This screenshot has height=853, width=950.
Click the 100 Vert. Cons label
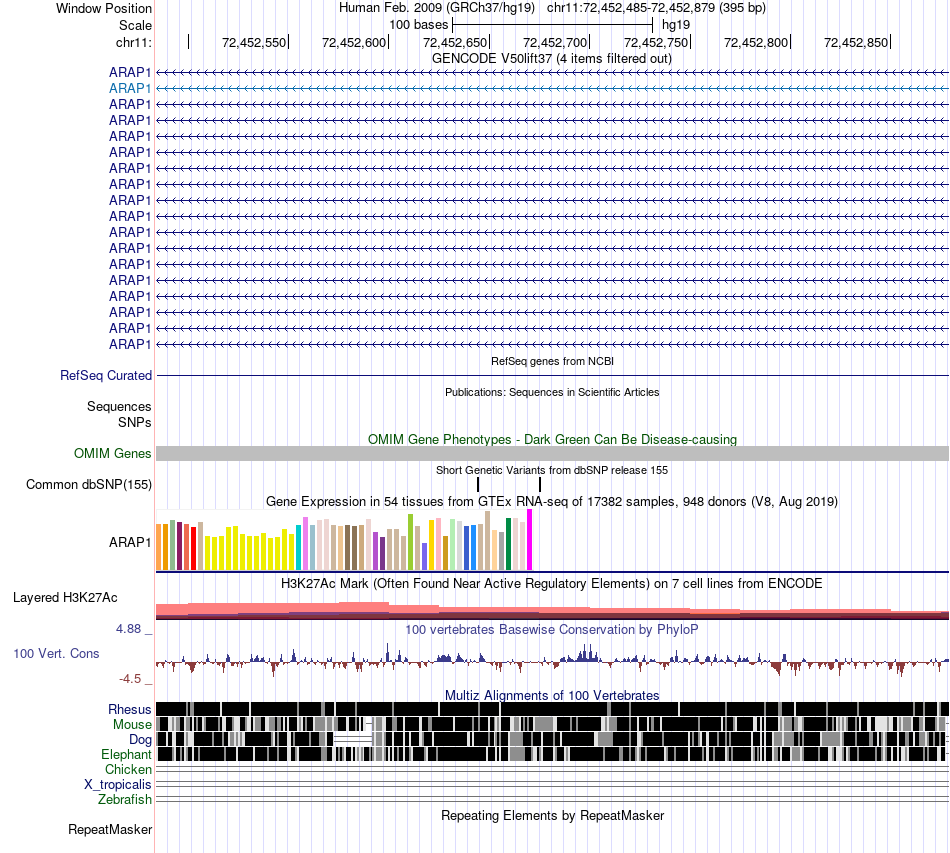56,654
